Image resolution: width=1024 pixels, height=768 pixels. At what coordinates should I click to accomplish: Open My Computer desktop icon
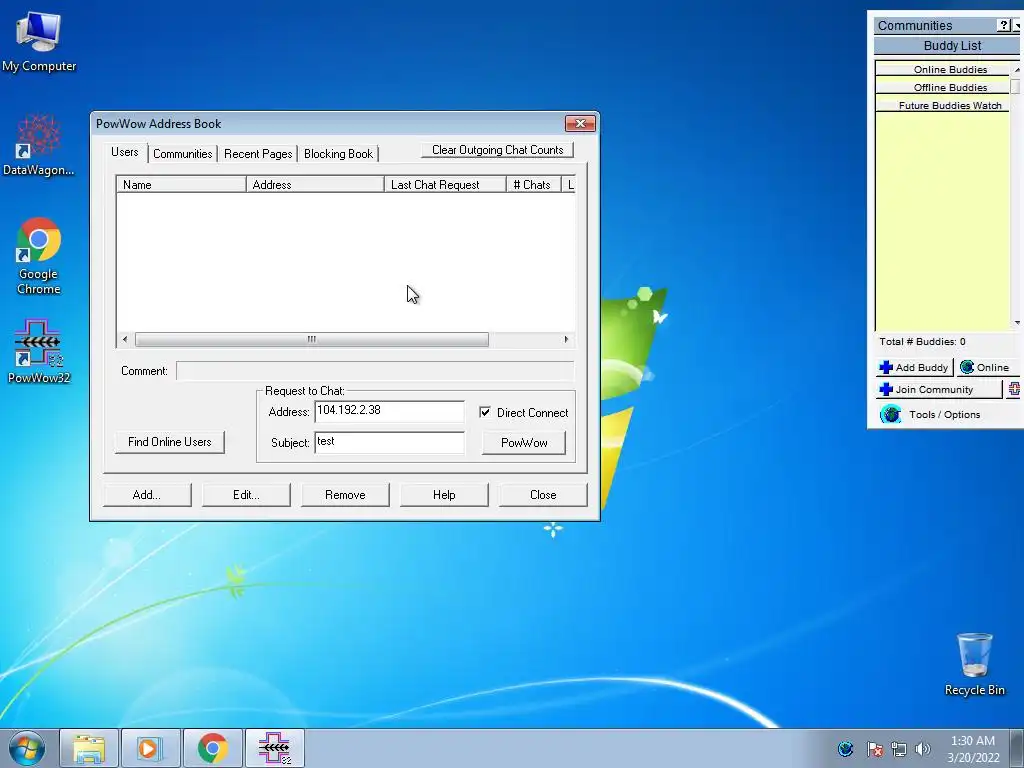(39, 42)
